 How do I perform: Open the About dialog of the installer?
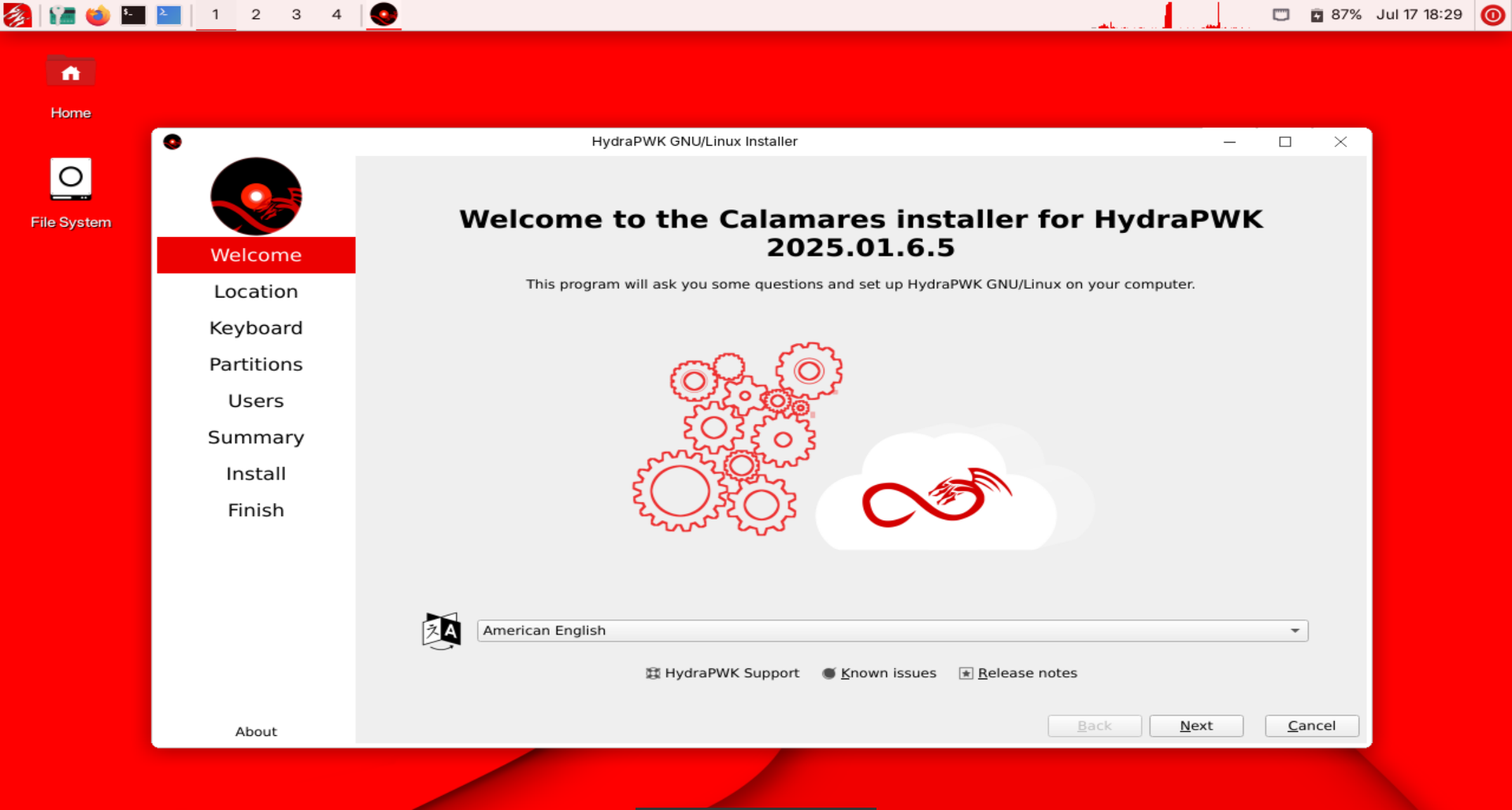click(x=256, y=731)
